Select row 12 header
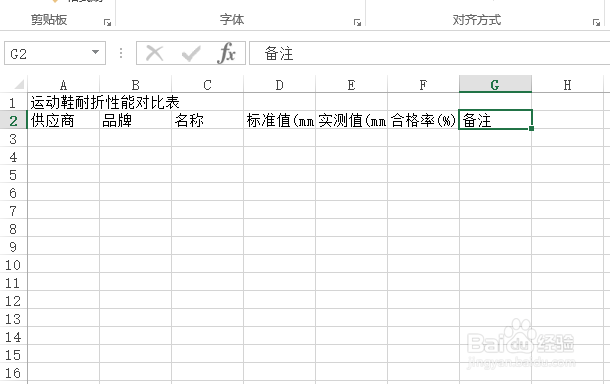This screenshot has height=384, width=610. (x=13, y=301)
